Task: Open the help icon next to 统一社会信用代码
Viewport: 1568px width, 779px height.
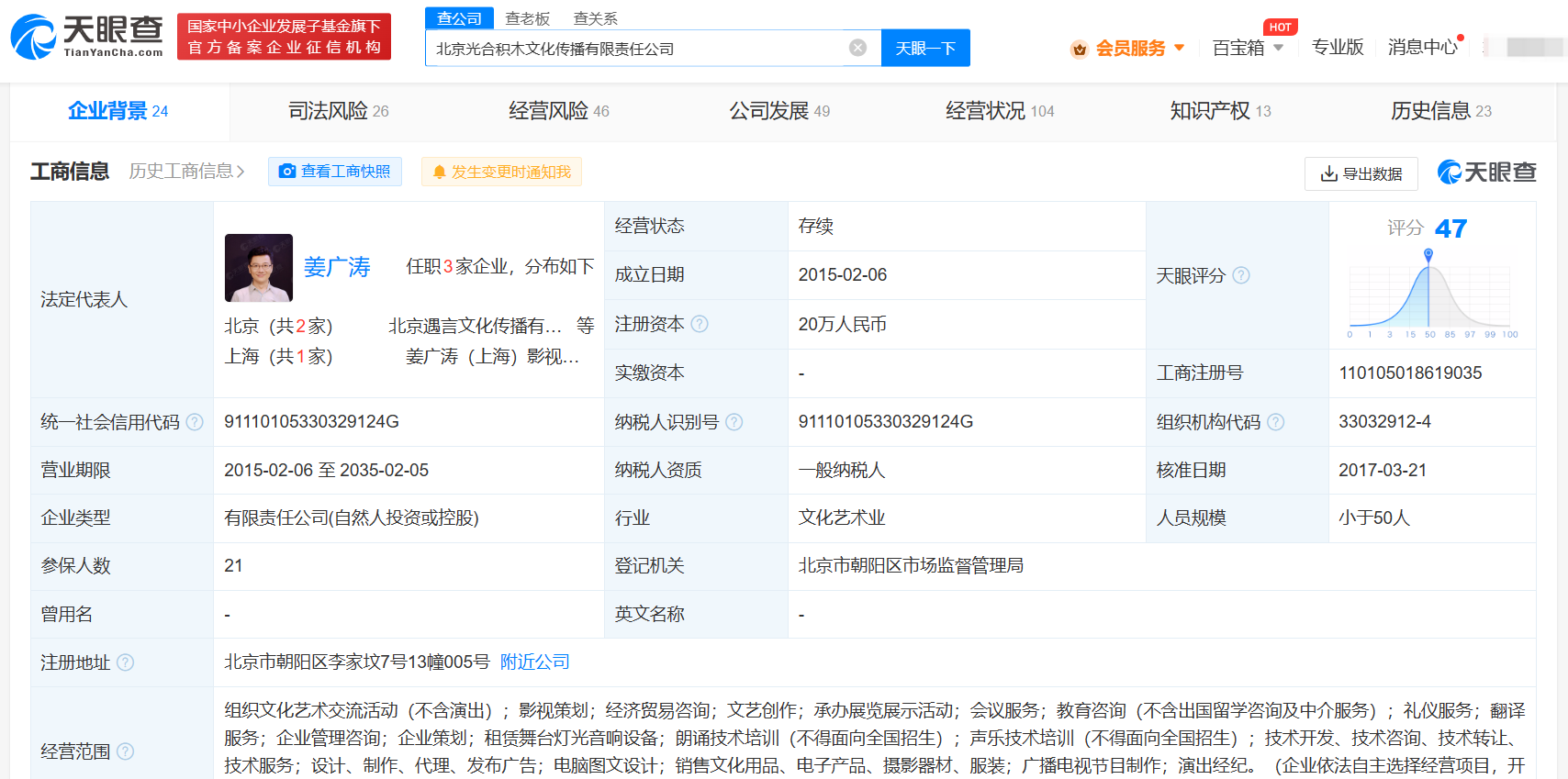Action: click(195, 422)
